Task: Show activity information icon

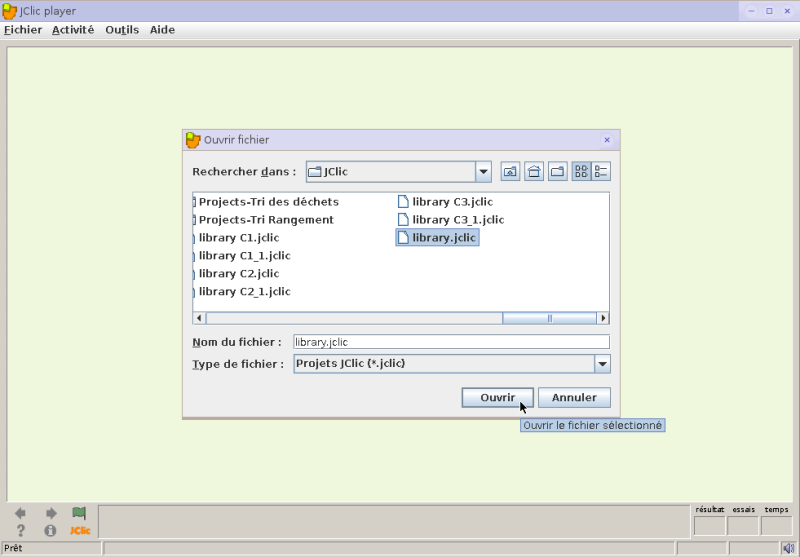Action: pyautogui.click(x=50, y=530)
